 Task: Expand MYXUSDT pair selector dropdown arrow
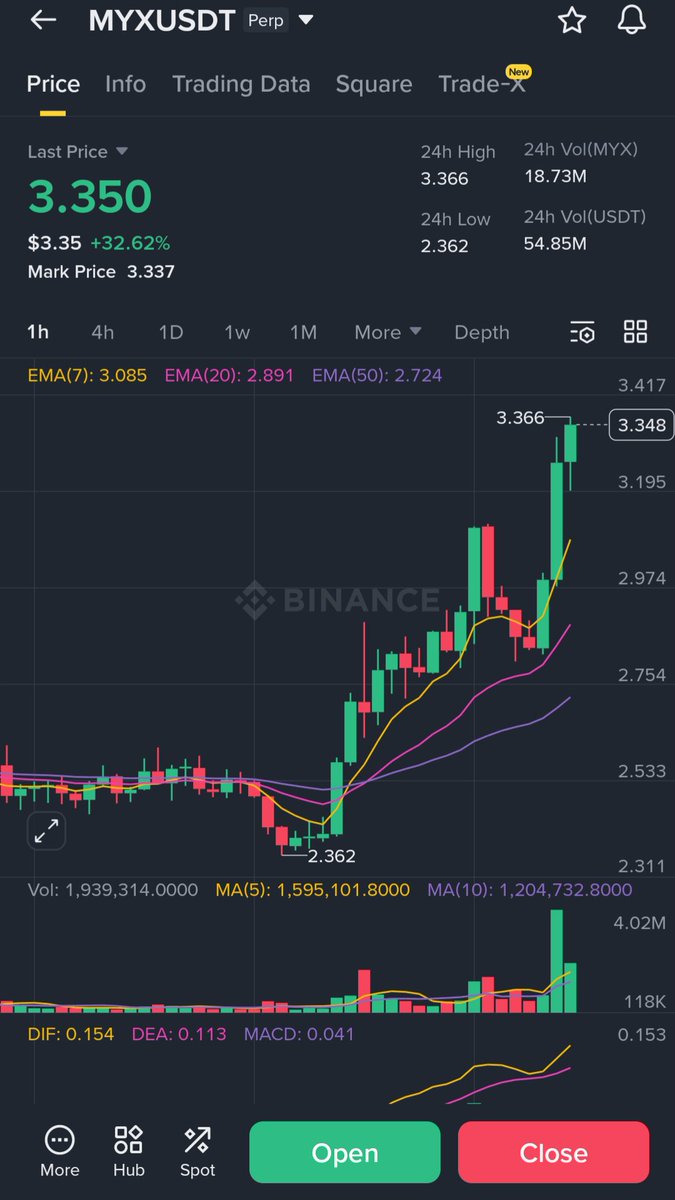[306, 20]
